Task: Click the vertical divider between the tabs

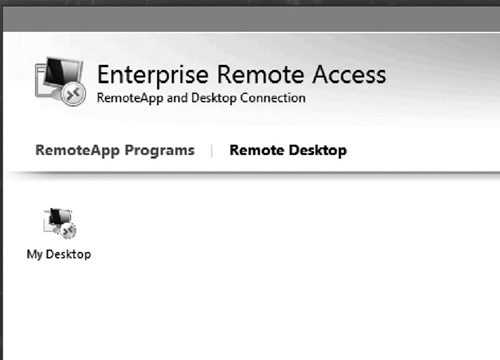Action: tap(212, 151)
